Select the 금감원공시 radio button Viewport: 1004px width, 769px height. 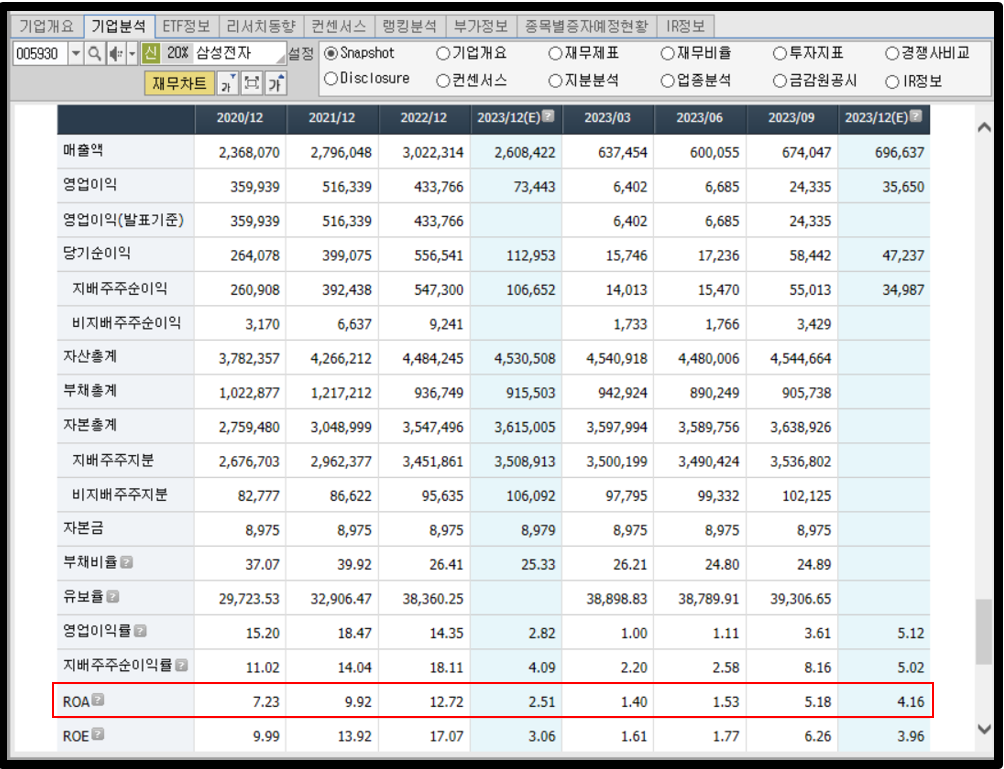point(780,81)
